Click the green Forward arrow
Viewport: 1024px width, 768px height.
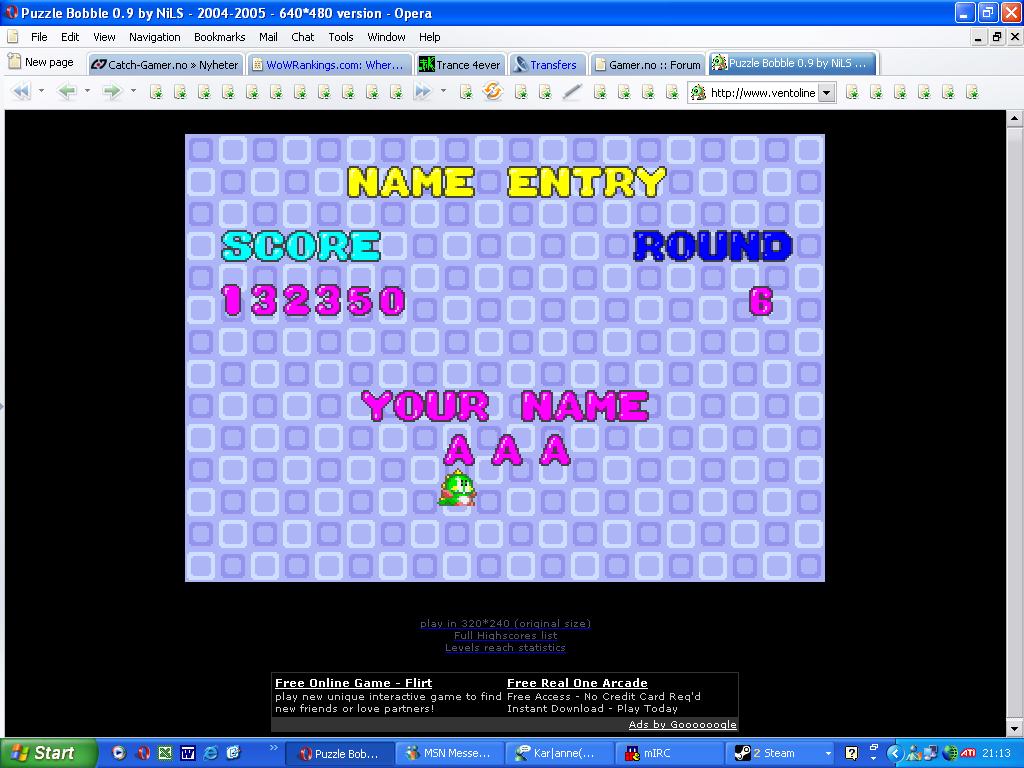point(112,91)
